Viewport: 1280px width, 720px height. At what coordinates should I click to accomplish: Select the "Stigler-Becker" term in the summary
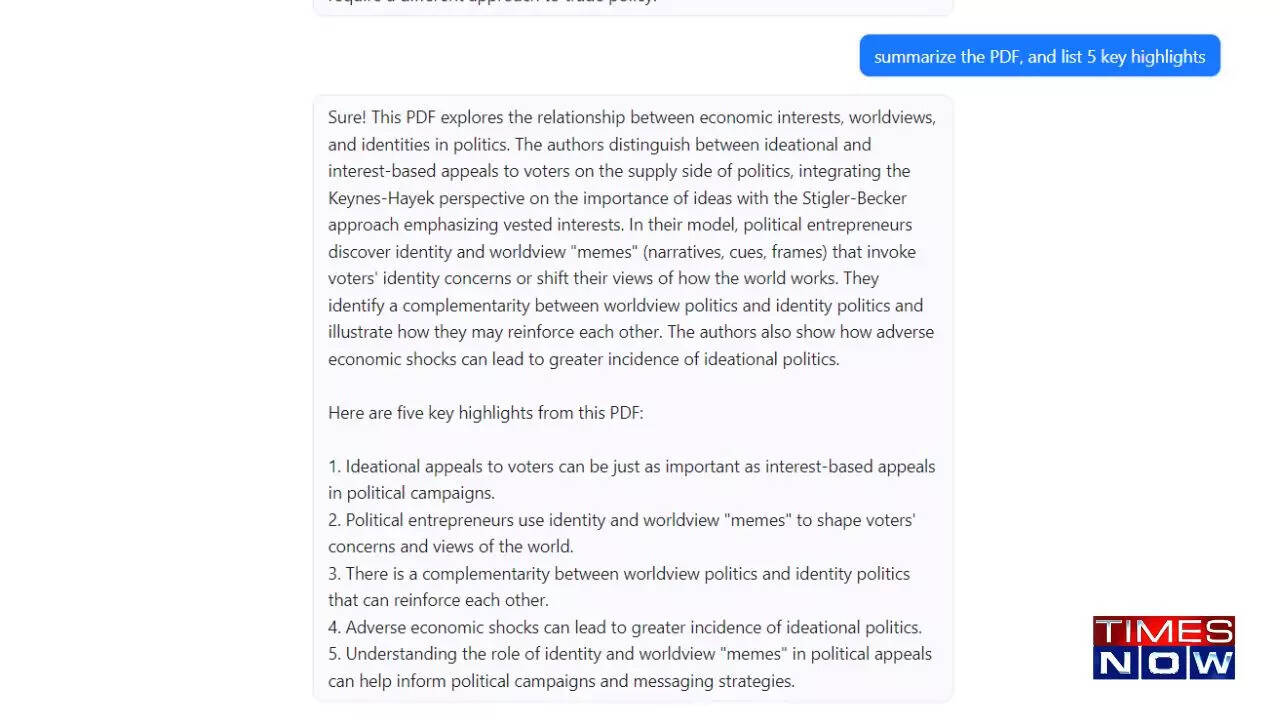854,198
